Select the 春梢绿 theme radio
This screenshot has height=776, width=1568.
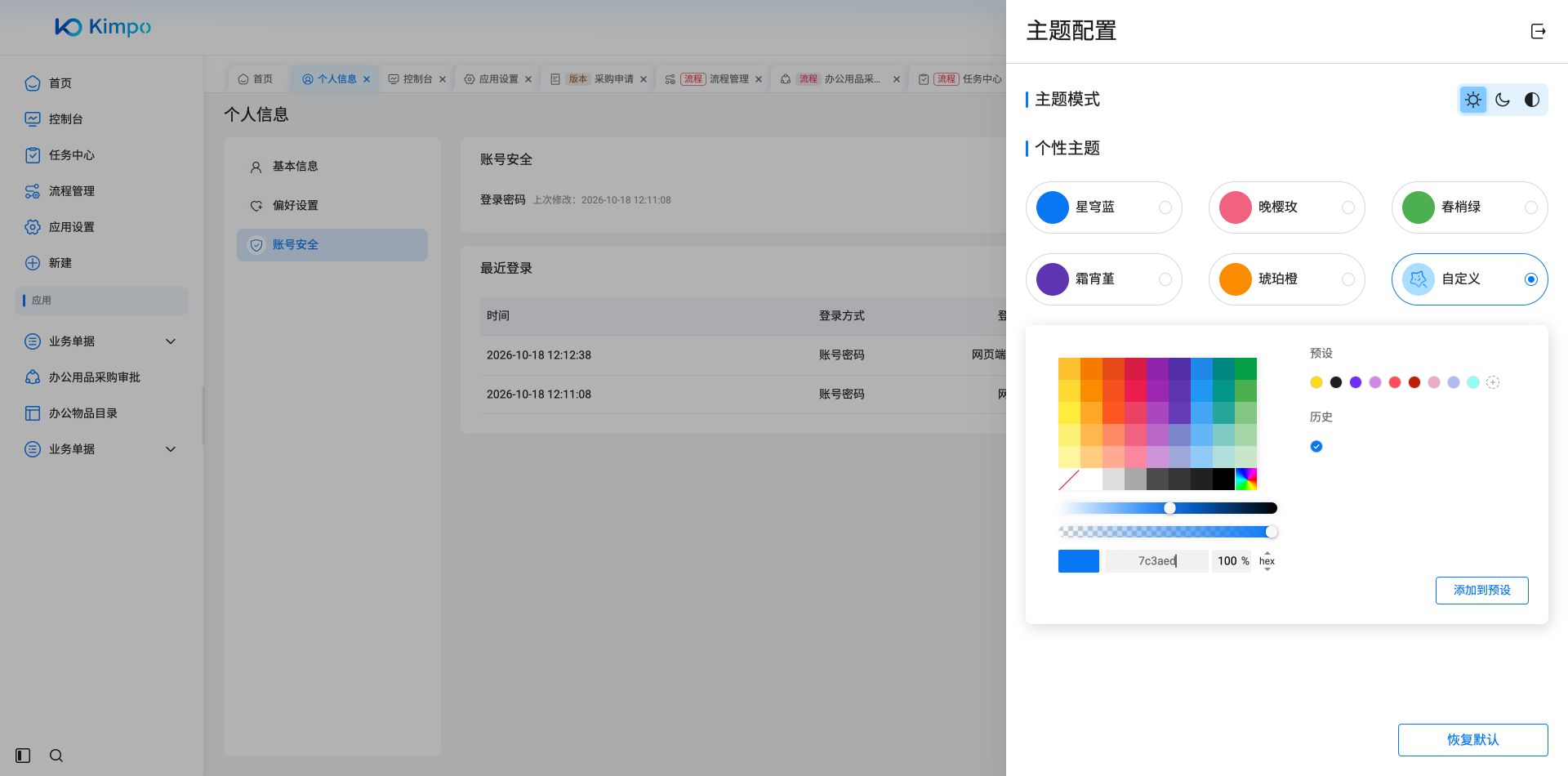coord(1531,207)
